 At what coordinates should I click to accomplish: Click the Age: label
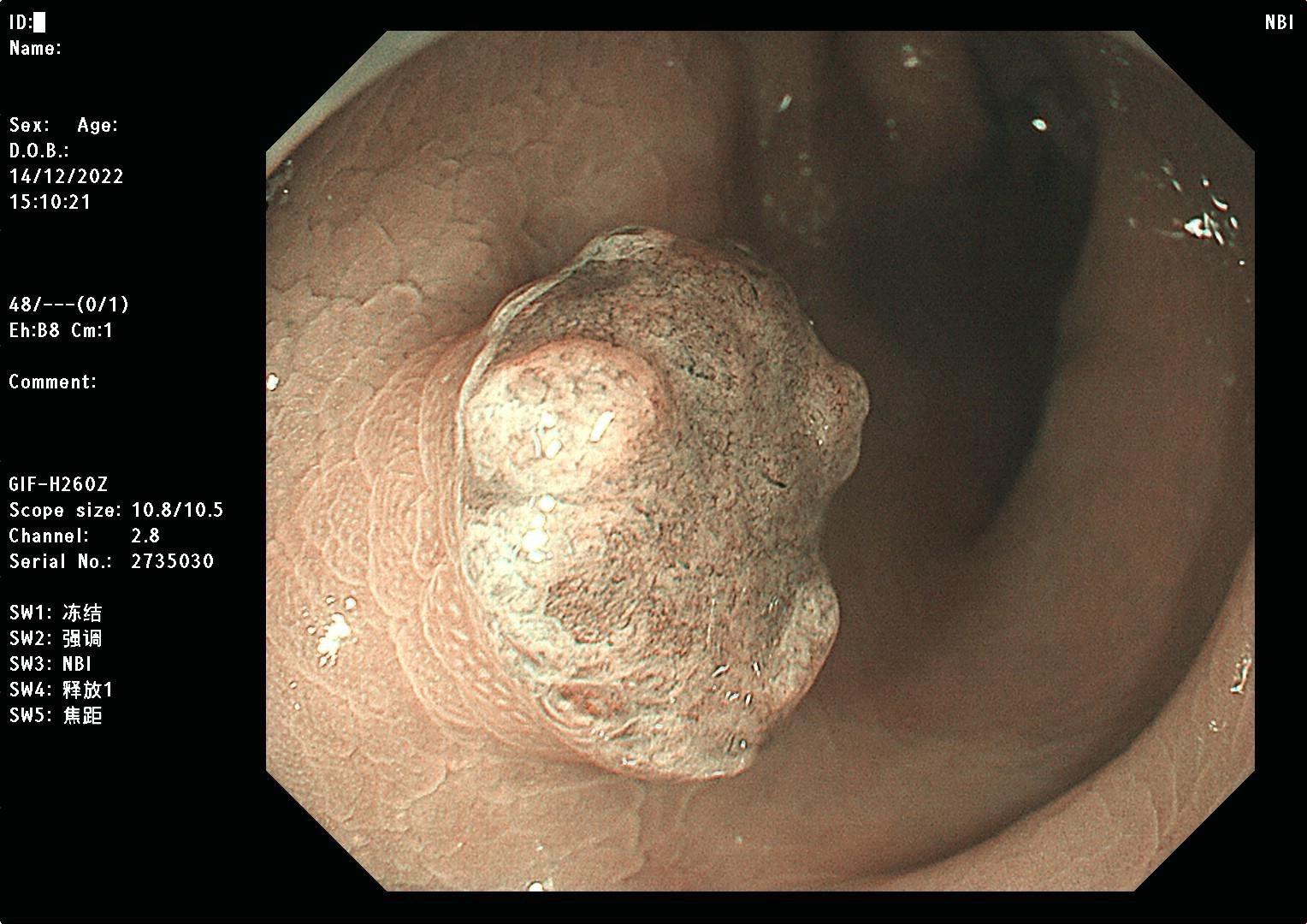pyautogui.click(x=98, y=125)
